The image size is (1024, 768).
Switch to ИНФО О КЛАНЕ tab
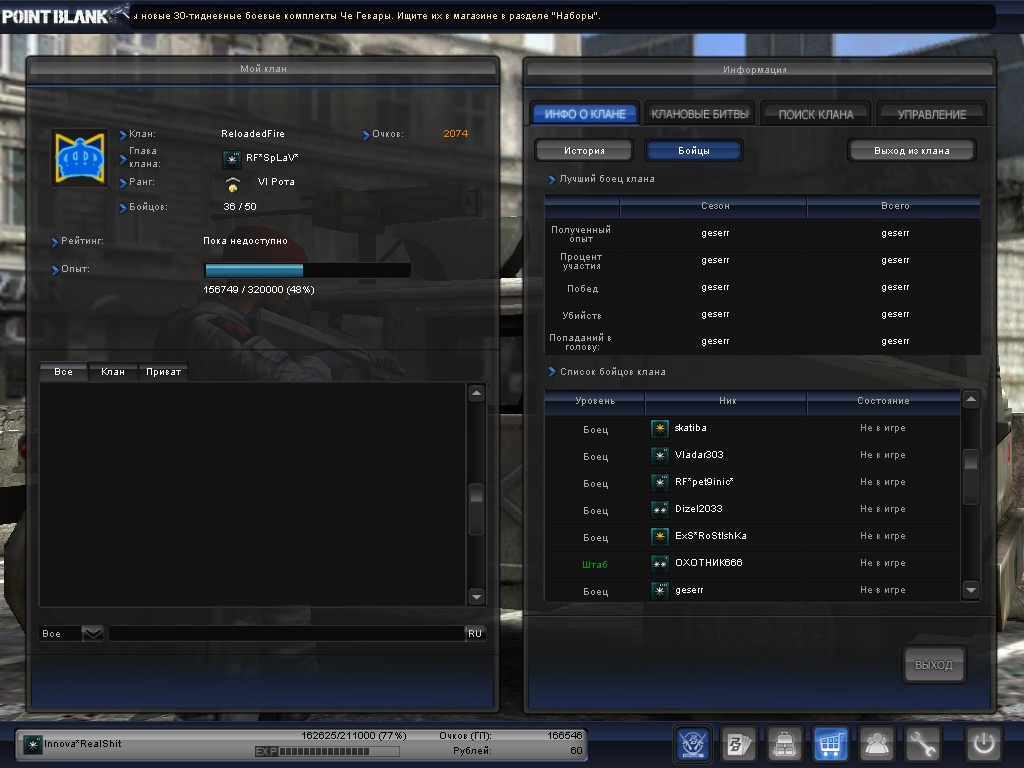[x=584, y=114]
